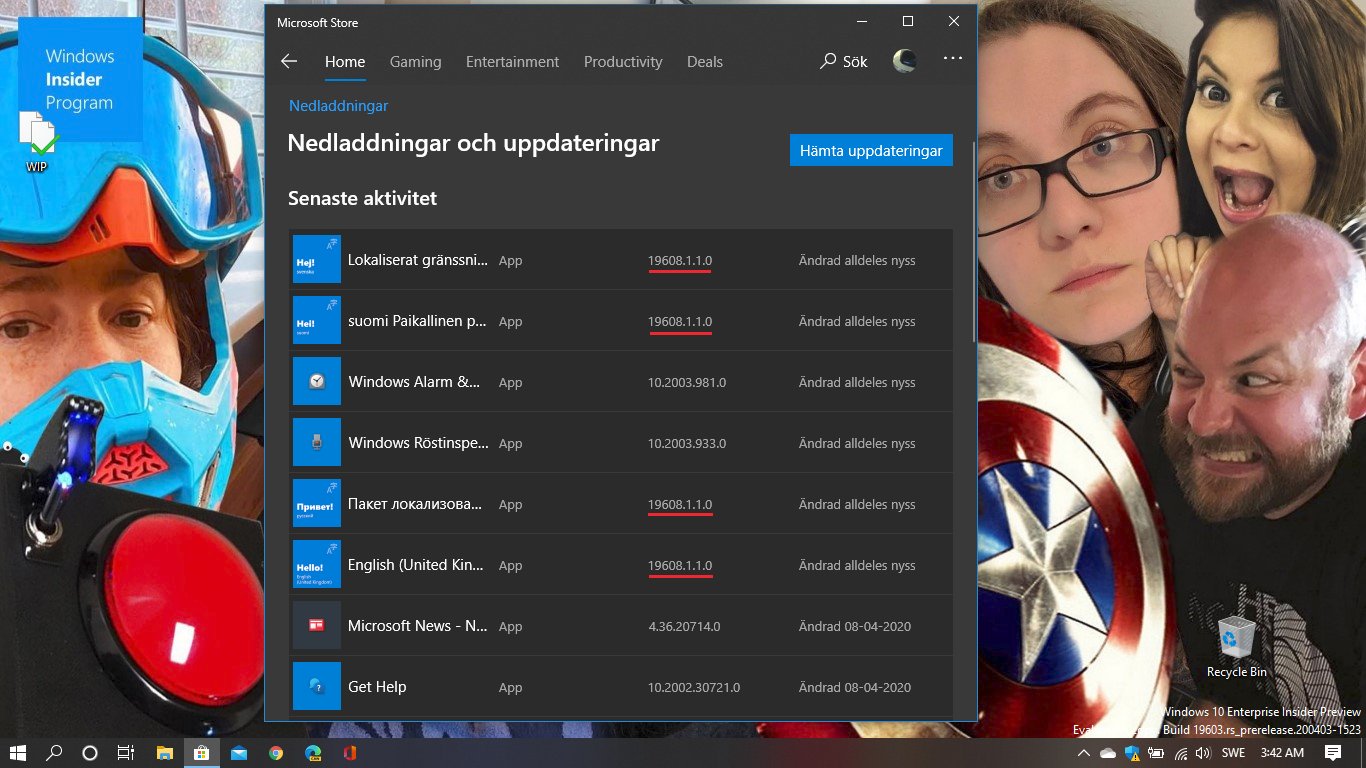1366x768 pixels.
Task: Launch Microsoft Edge Canary from taskbar
Action: click(x=313, y=753)
